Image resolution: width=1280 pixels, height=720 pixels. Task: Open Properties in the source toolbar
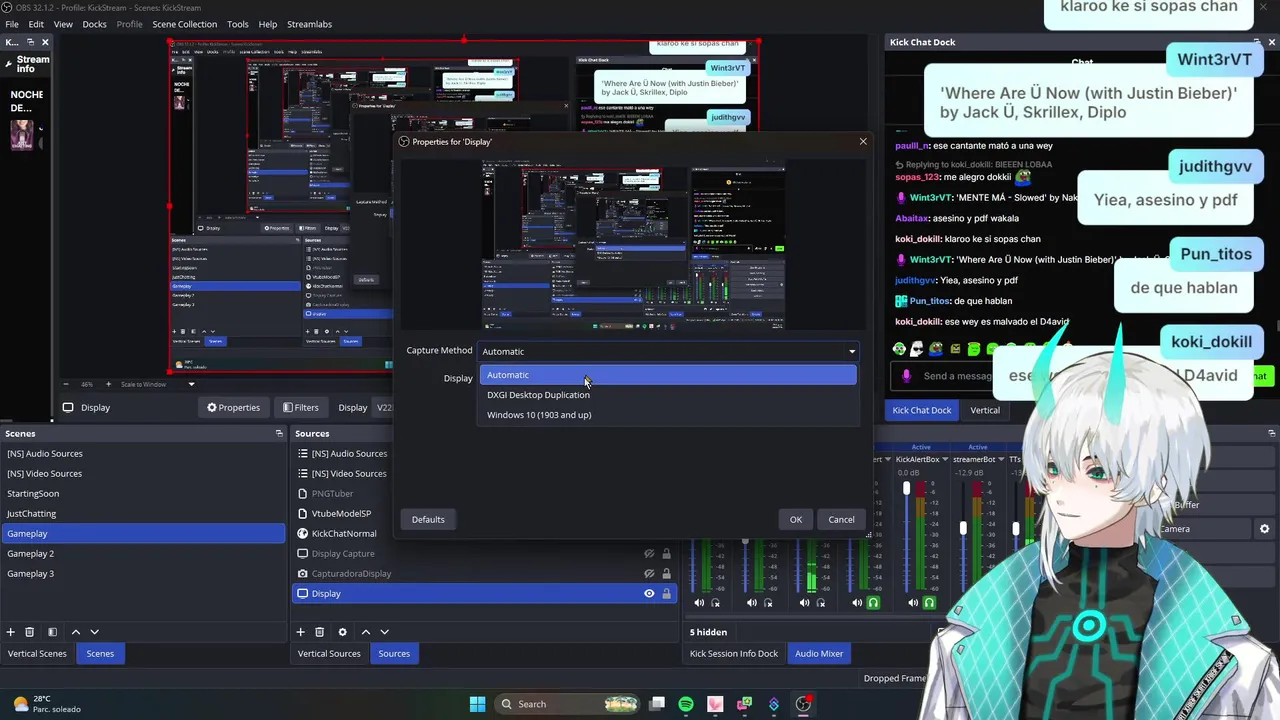tap(233, 407)
